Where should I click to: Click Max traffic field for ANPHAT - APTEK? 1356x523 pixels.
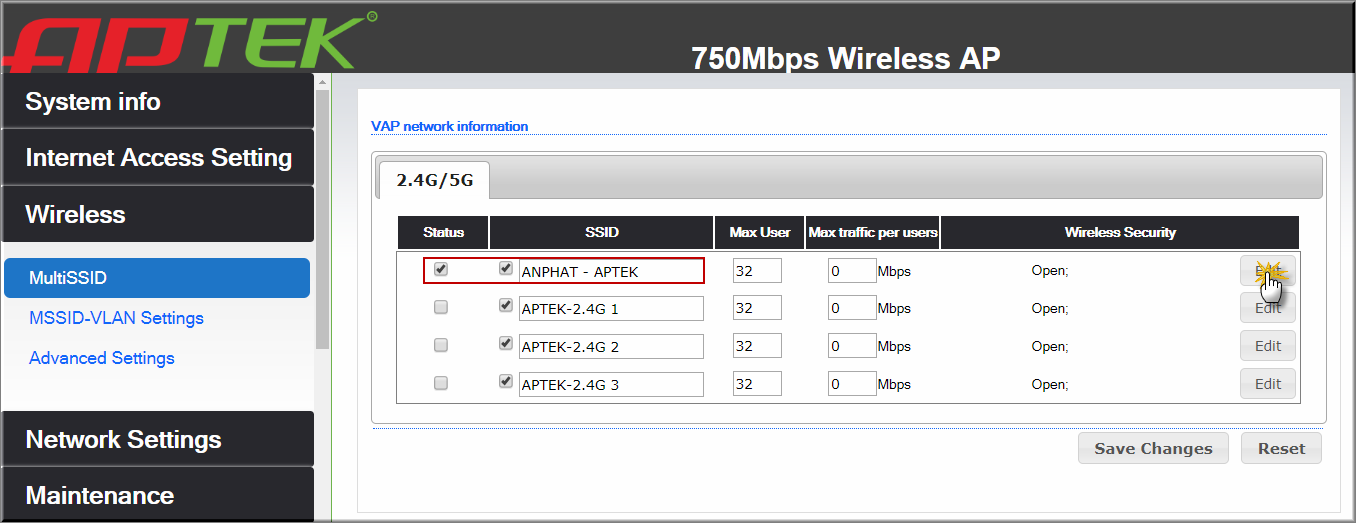coord(852,271)
